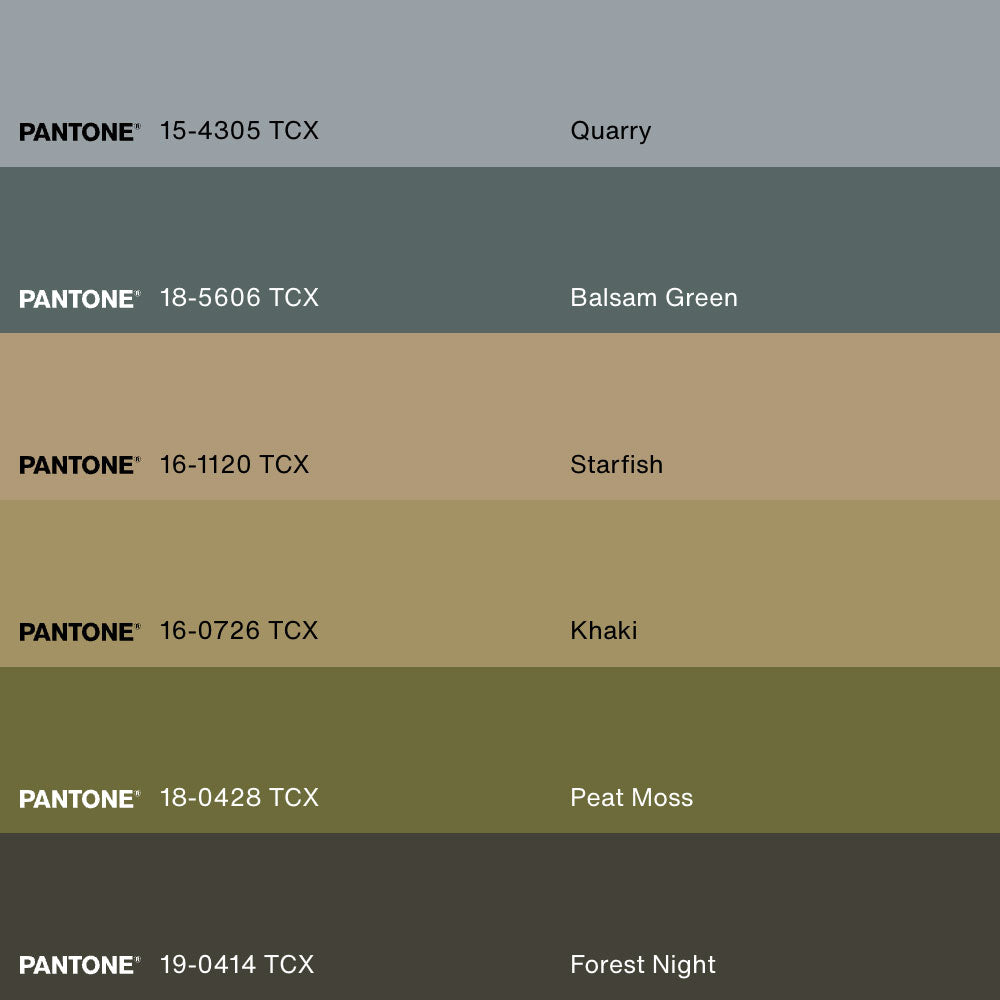Image resolution: width=1000 pixels, height=1000 pixels.
Task: Click the 16-0726 TCX code text
Action: click(239, 631)
